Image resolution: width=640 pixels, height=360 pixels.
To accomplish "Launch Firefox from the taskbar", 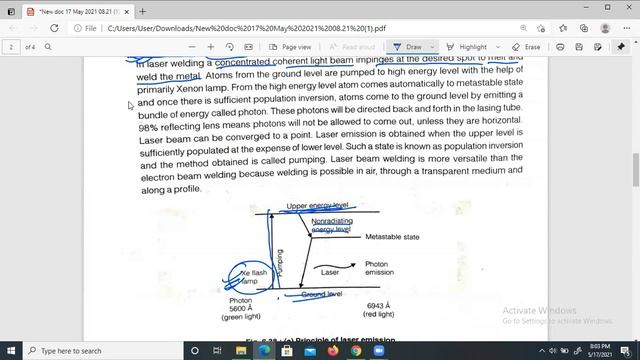I will pyautogui.click(x=333, y=351).
